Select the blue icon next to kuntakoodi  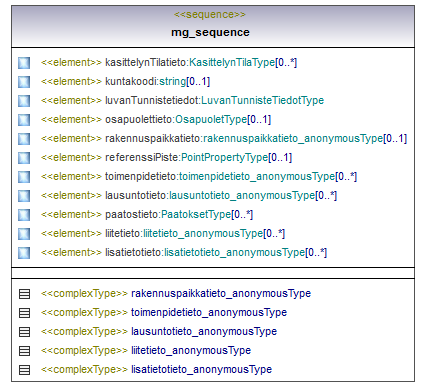tap(24, 82)
